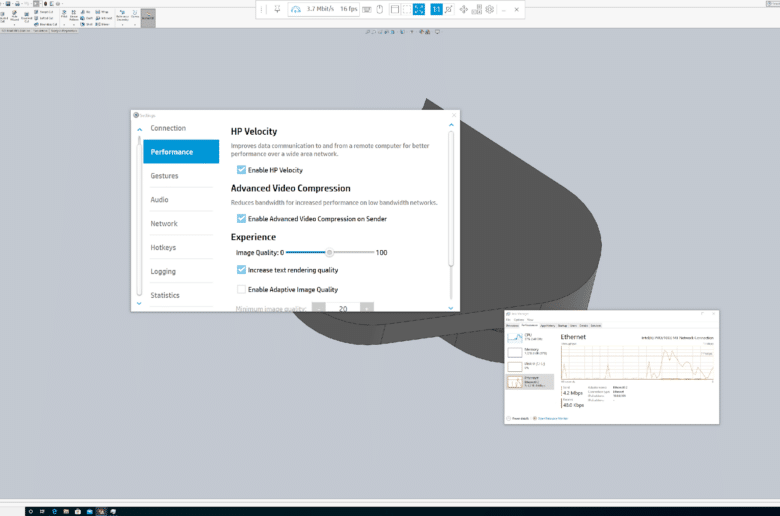The width and height of the screenshot is (780, 516).
Task: Click Open Resource Monitor link in Task Manager
Action: (551, 418)
